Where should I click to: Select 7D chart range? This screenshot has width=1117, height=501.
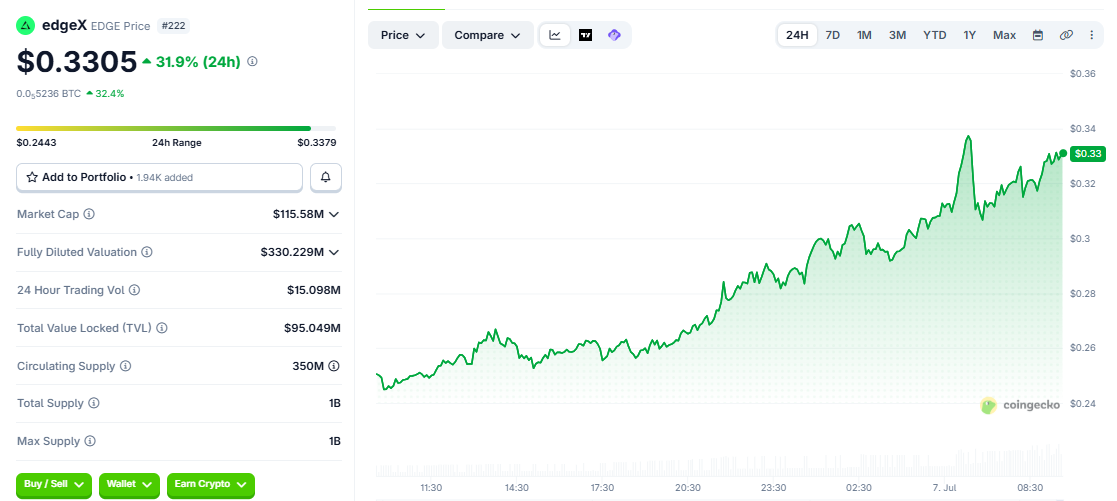832,35
